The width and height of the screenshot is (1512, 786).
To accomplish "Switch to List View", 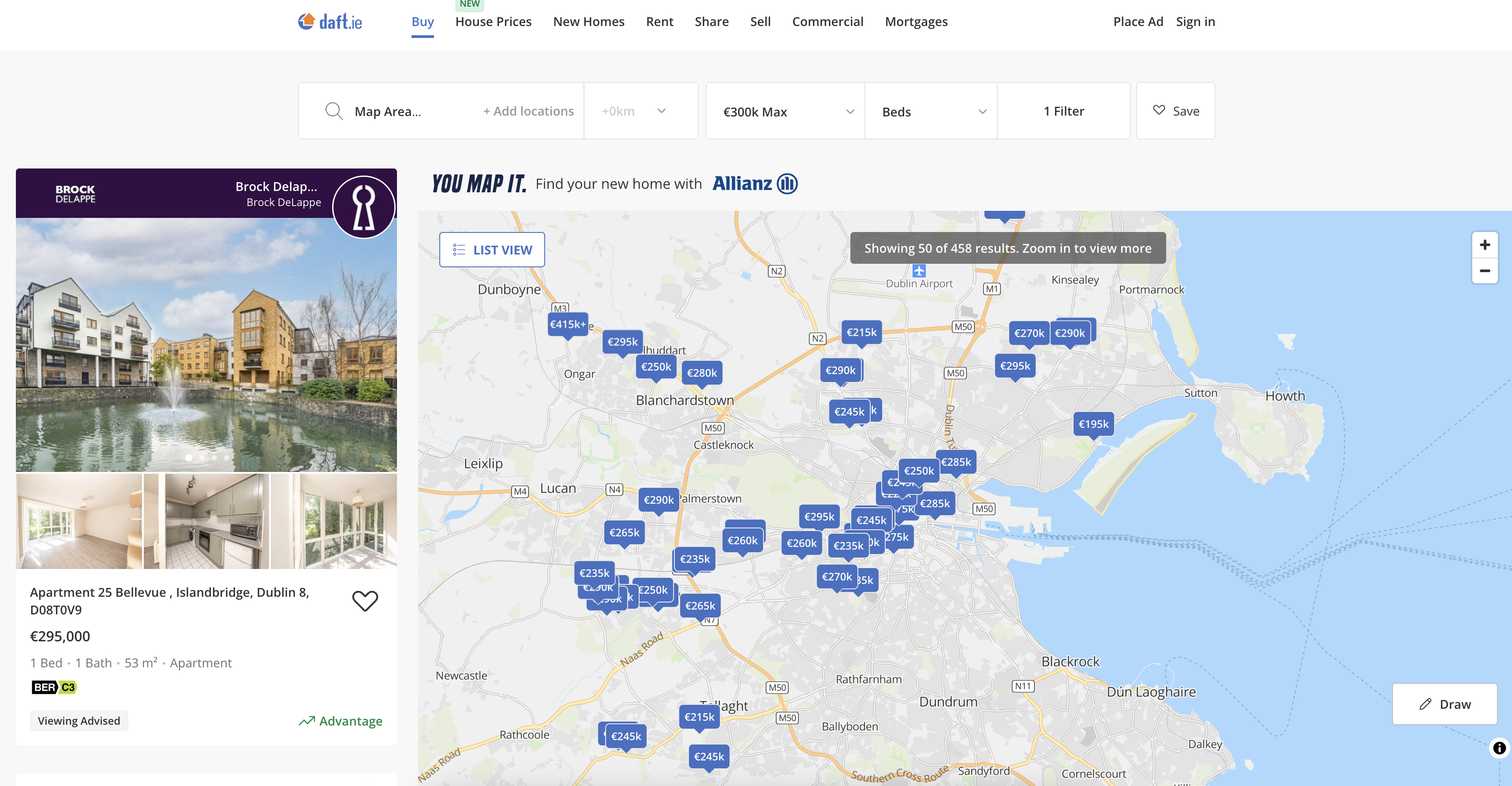I will click(x=492, y=250).
